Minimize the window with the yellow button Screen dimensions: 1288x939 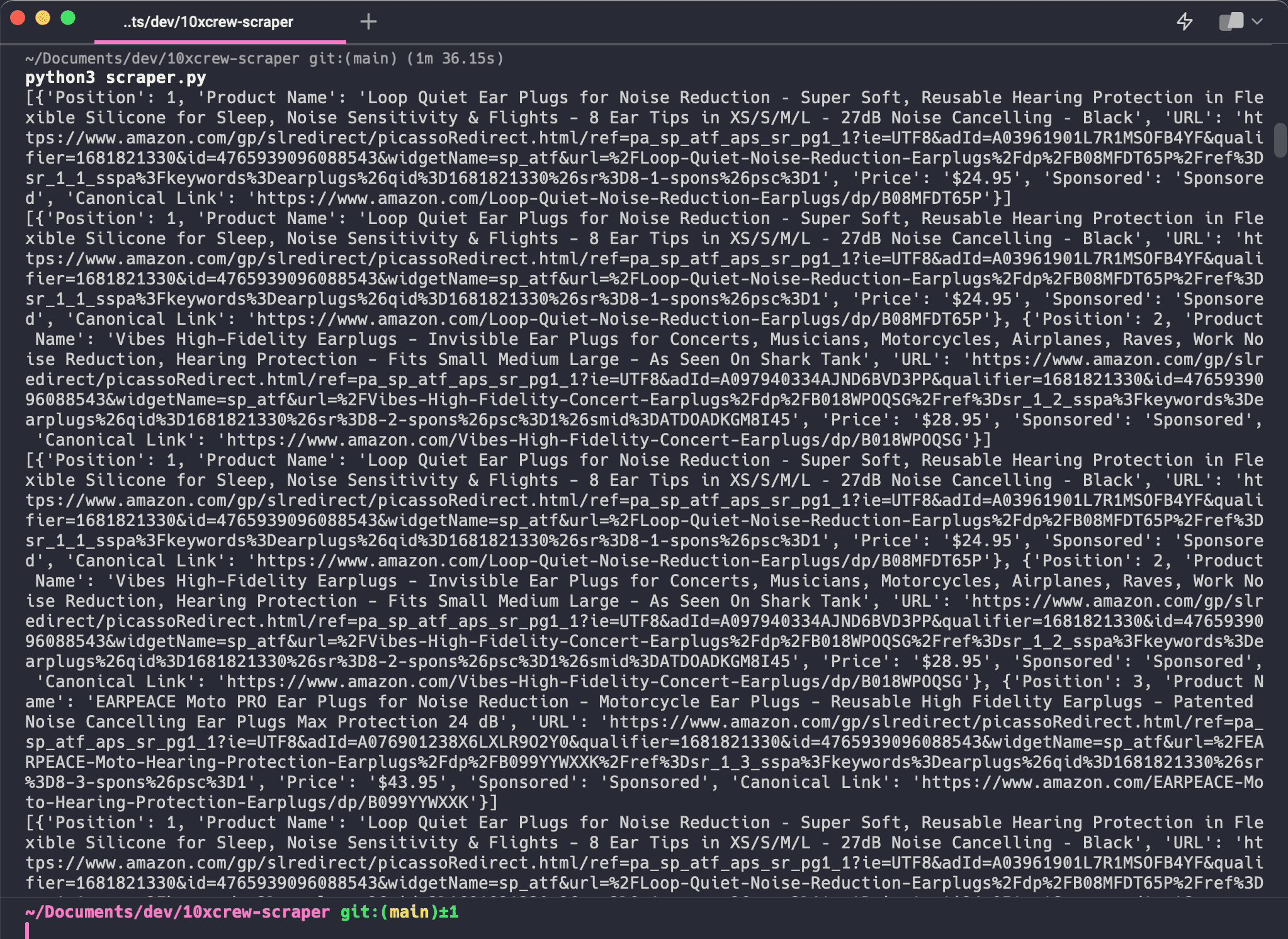click(x=43, y=18)
